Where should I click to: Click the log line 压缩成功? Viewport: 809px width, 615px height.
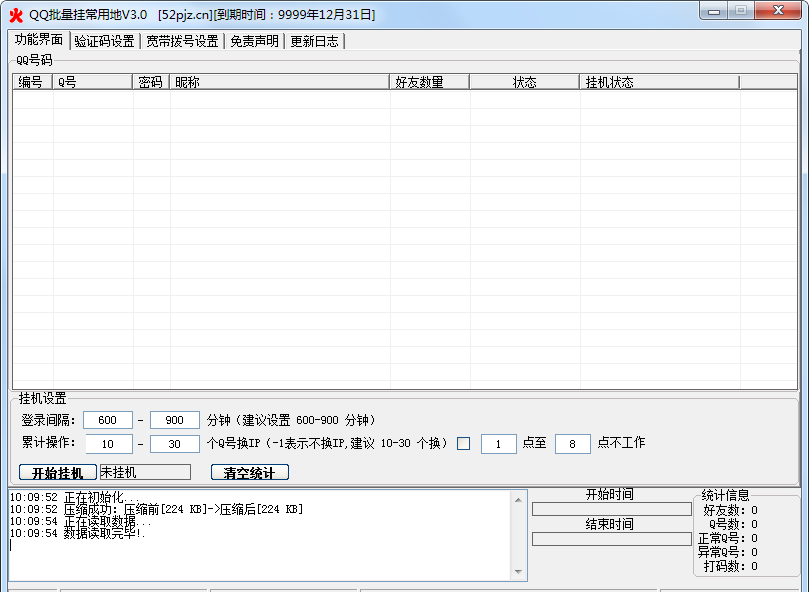[x=156, y=510]
